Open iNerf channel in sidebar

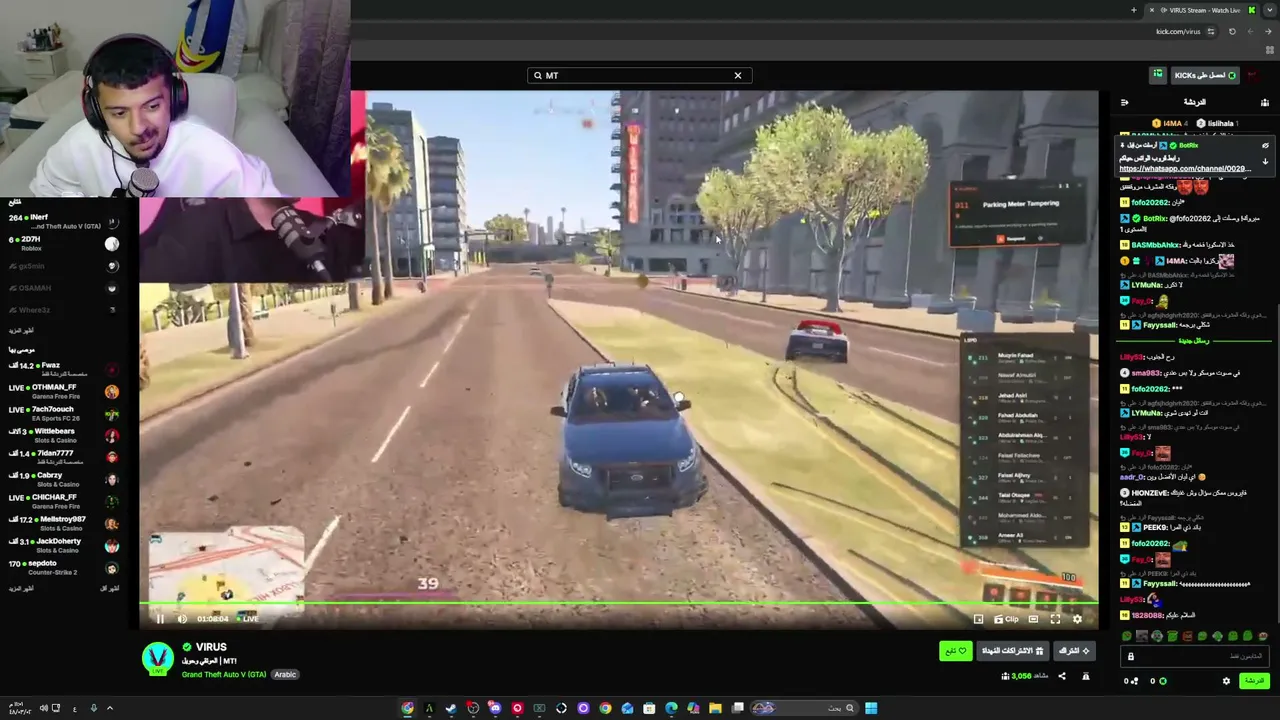tap(64, 221)
